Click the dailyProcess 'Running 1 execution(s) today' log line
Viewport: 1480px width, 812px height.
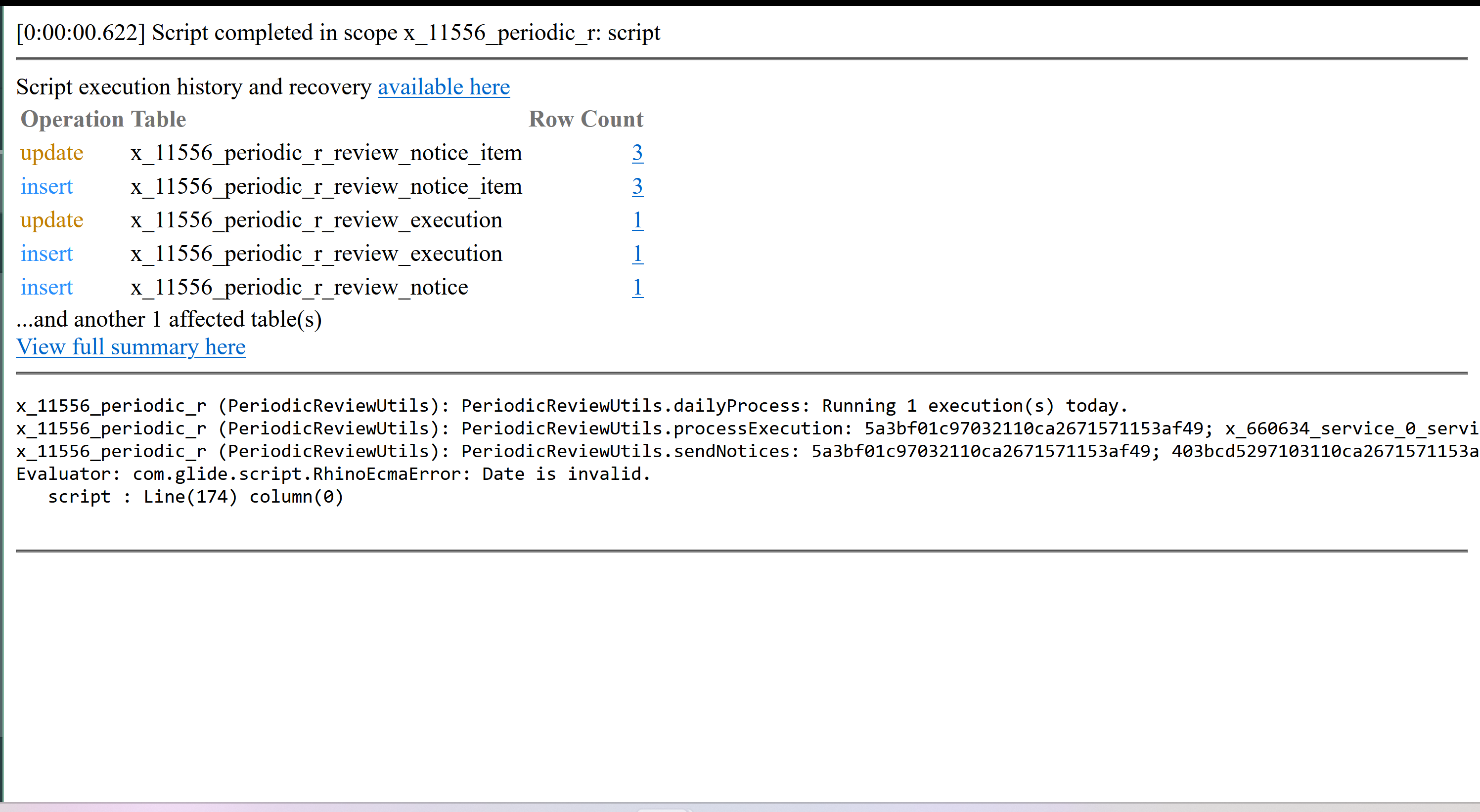pyautogui.click(x=572, y=406)
